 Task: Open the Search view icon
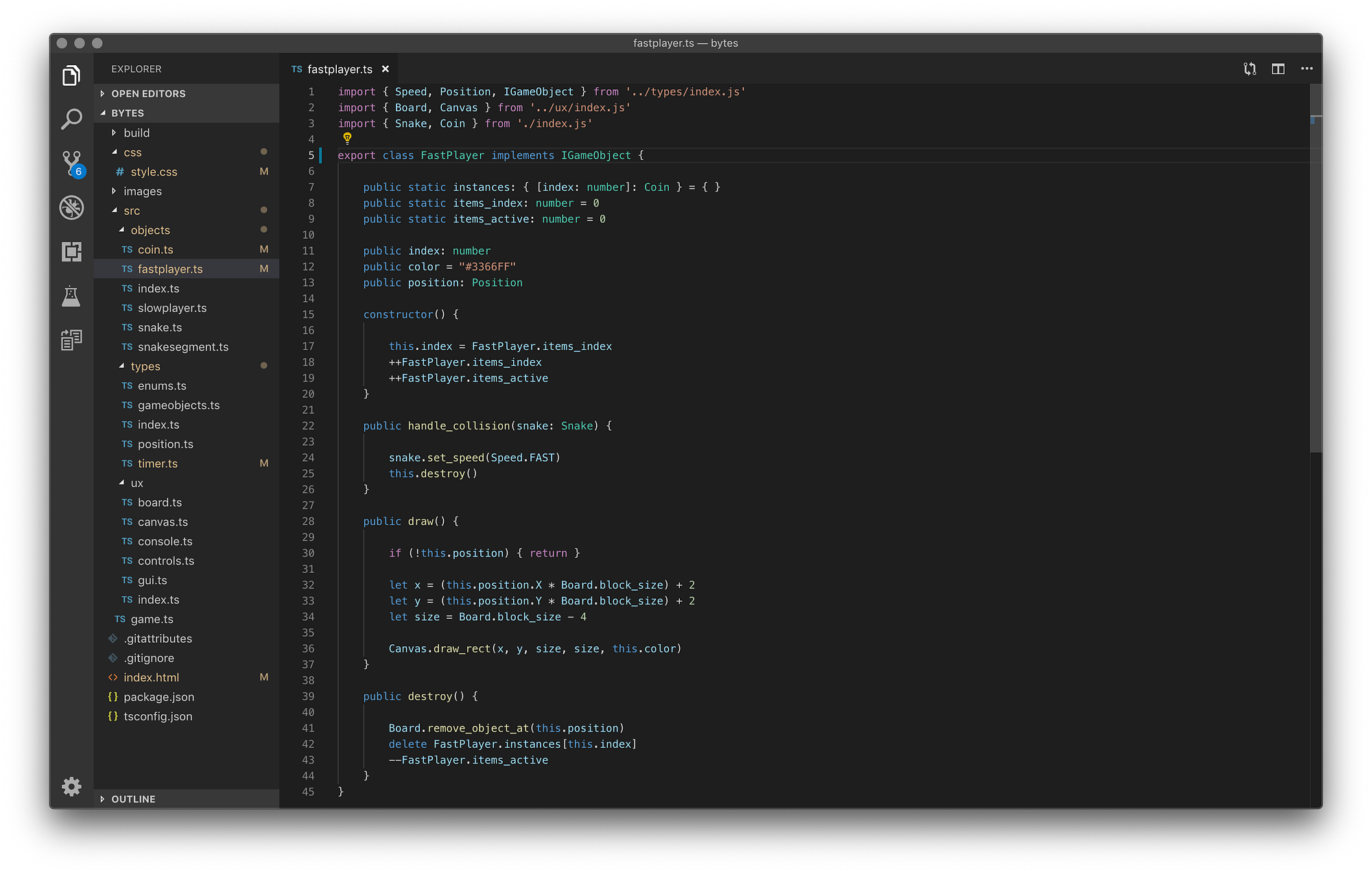(x=71, y=119)
